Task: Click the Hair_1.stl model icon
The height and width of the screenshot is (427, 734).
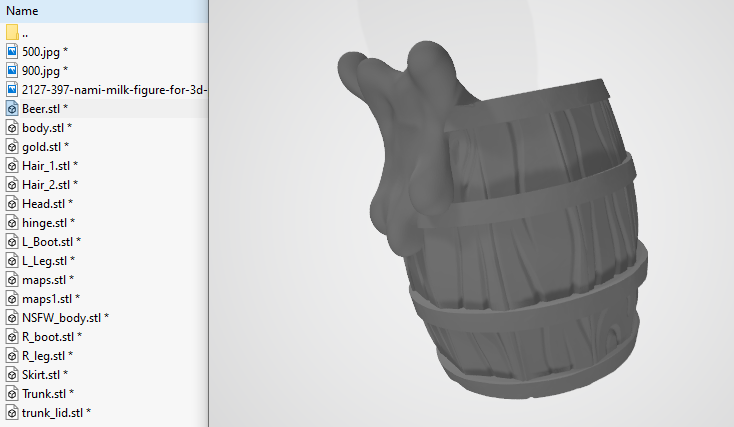Action: pyautogui.click(x=12, y=166)
